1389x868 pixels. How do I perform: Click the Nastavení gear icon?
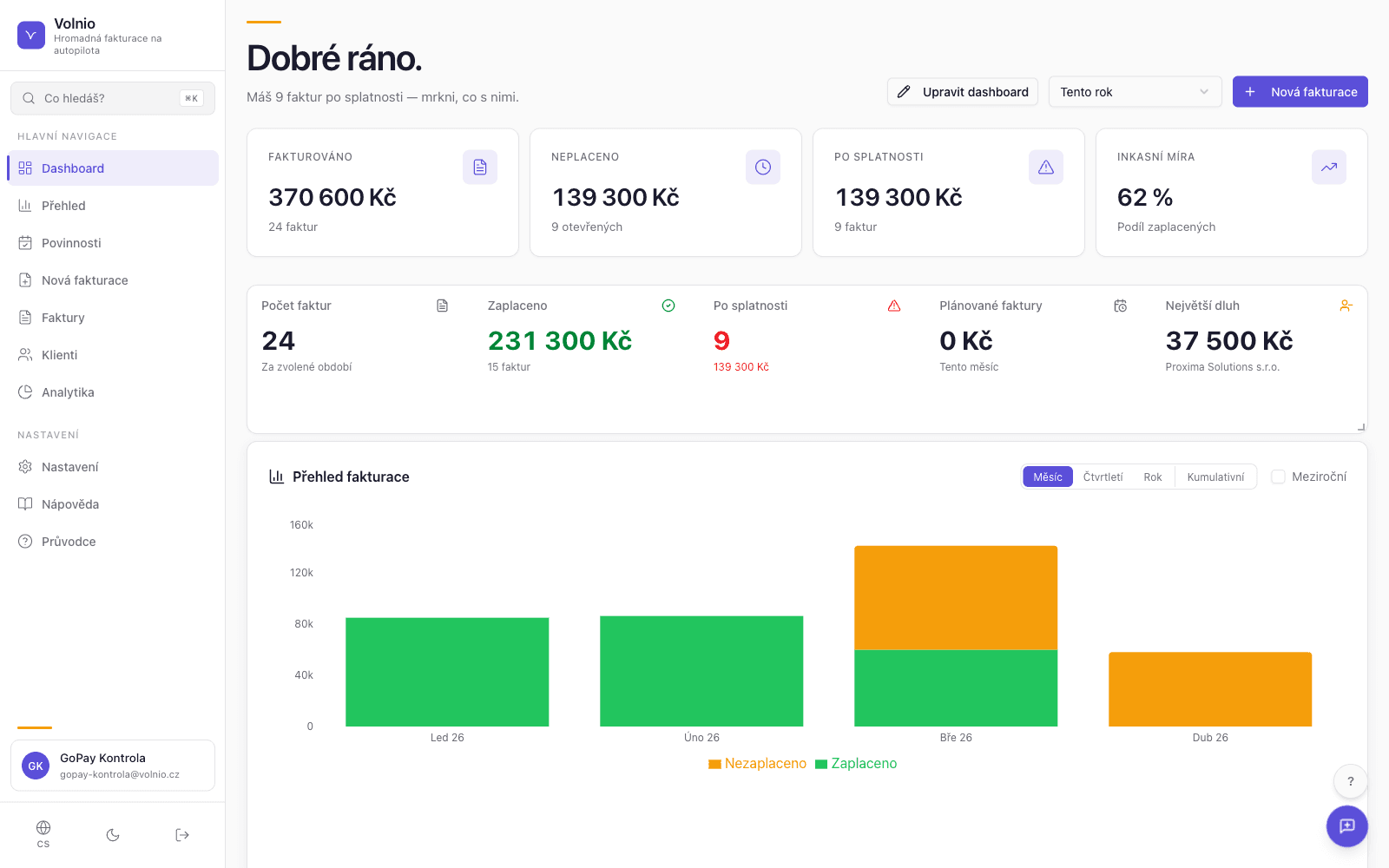(x=25, y=467)
